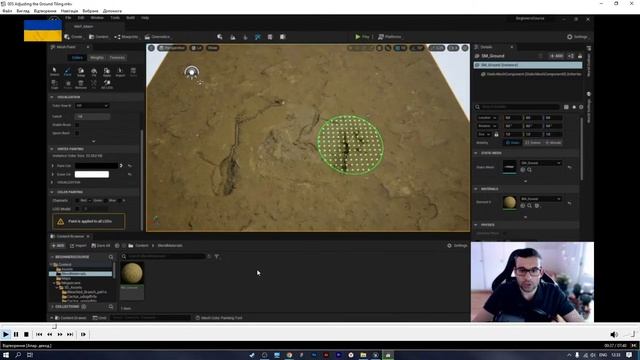This screenshot has height=360, width=640.
Task: Click the Import tool icon in Mesh Paint
Action: (x=120, y=72)
